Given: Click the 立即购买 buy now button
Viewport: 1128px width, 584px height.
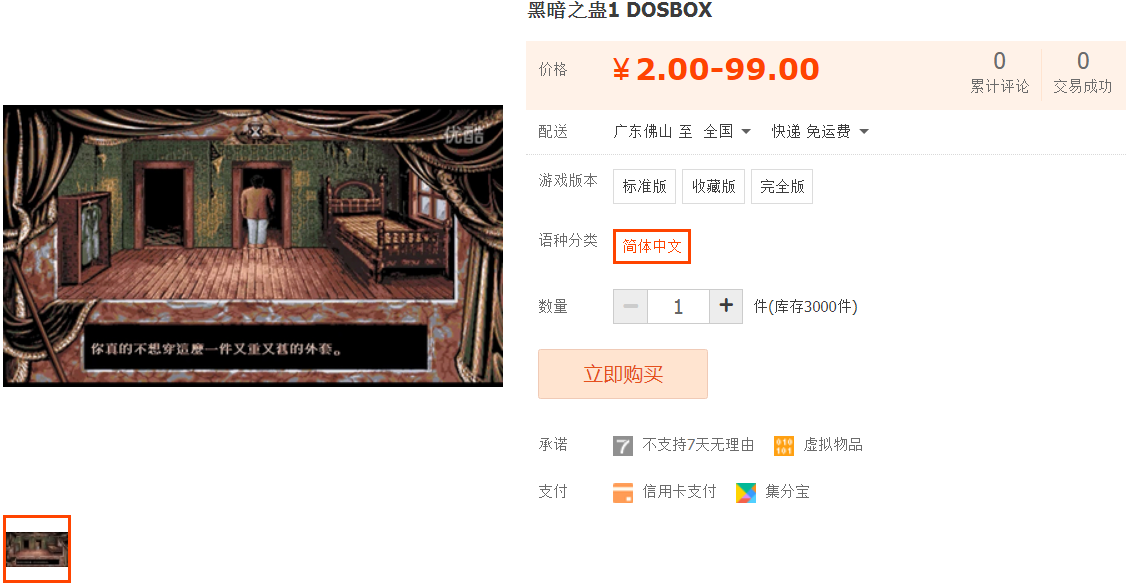Looking at the screenshot, I should 623,374.
